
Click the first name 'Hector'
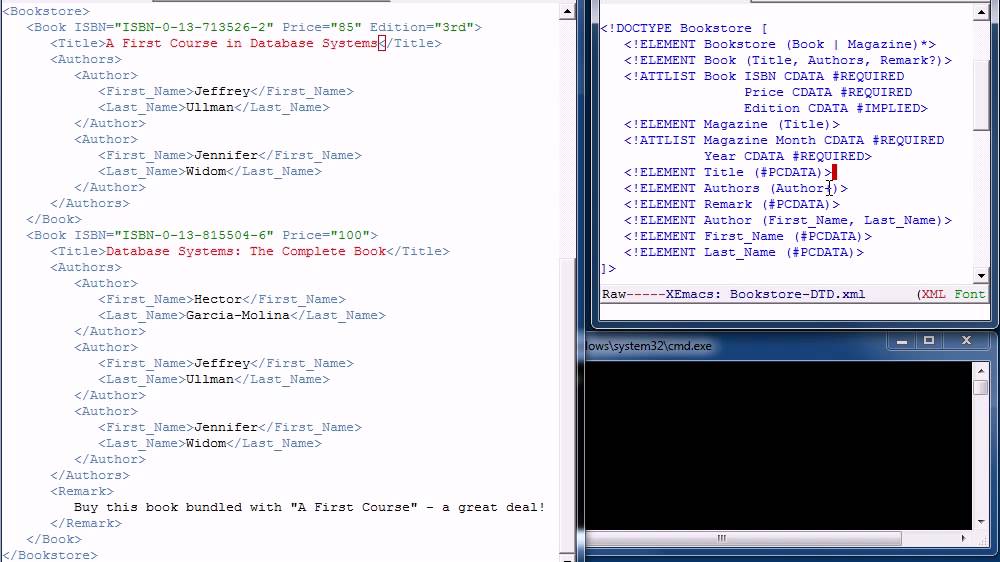point(218,299)
